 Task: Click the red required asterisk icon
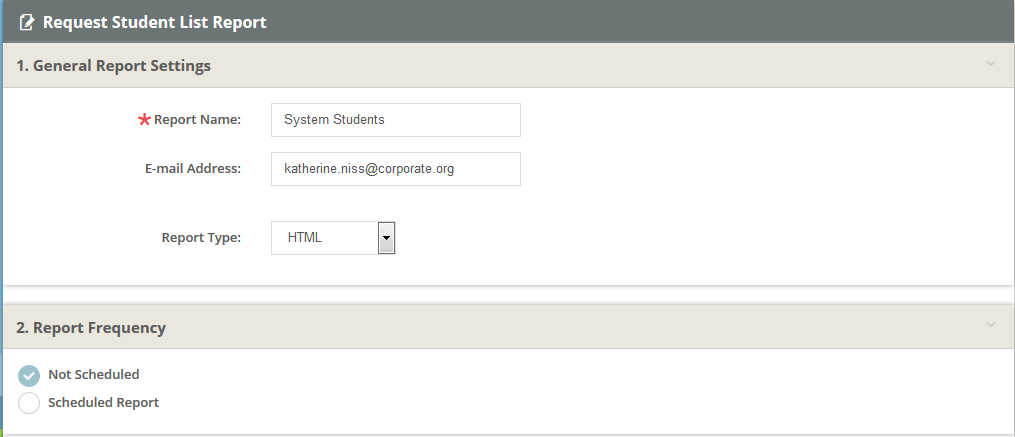point(144,120)
